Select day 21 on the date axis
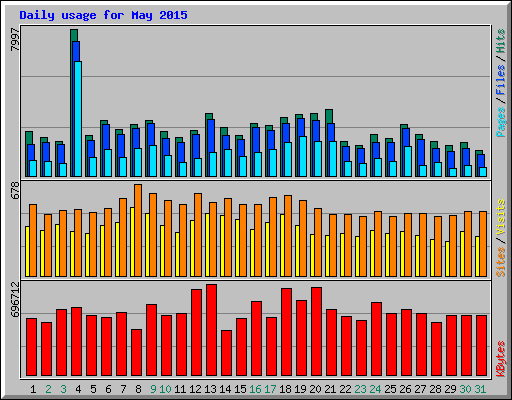The height and width of the screenshot is (400, 512). tap(330, 389)
